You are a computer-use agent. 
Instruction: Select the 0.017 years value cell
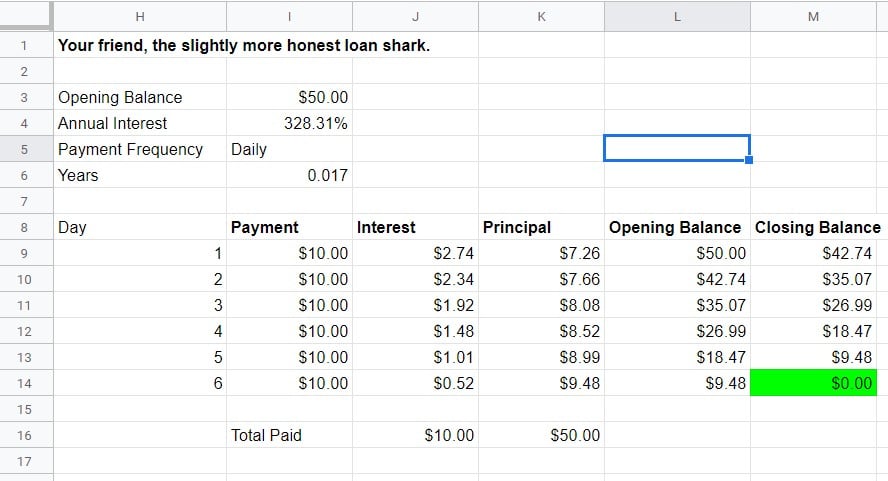[x=289, y=176]
